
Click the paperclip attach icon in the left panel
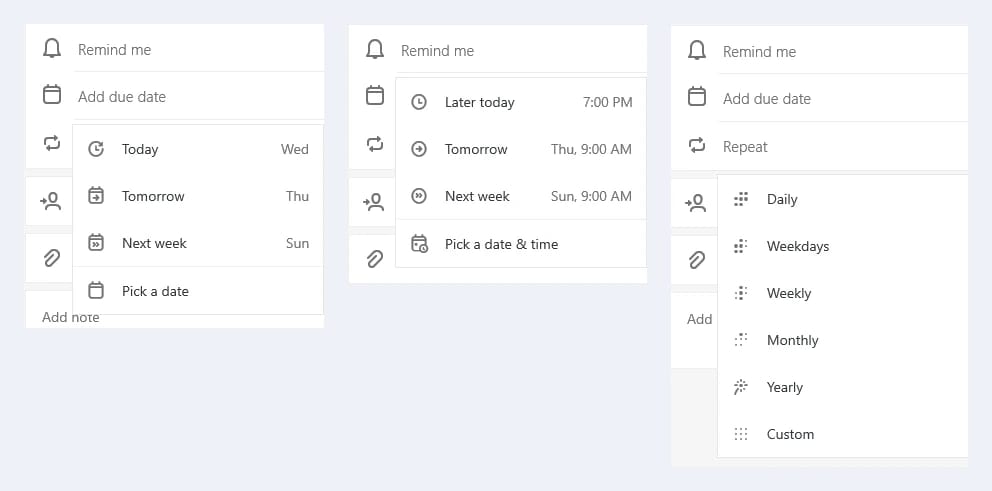click(x=52, y=258)
